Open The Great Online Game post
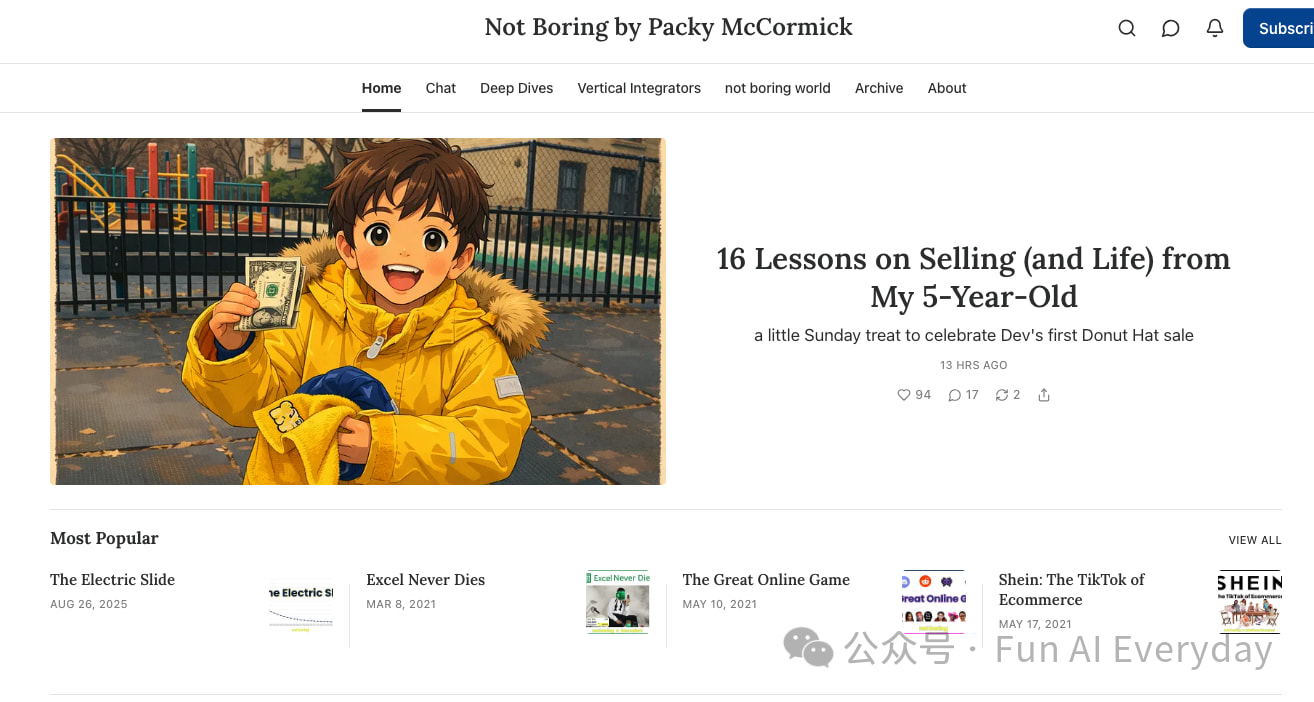1314x702 pixels. pyautogui.click(x=766, y=580)
